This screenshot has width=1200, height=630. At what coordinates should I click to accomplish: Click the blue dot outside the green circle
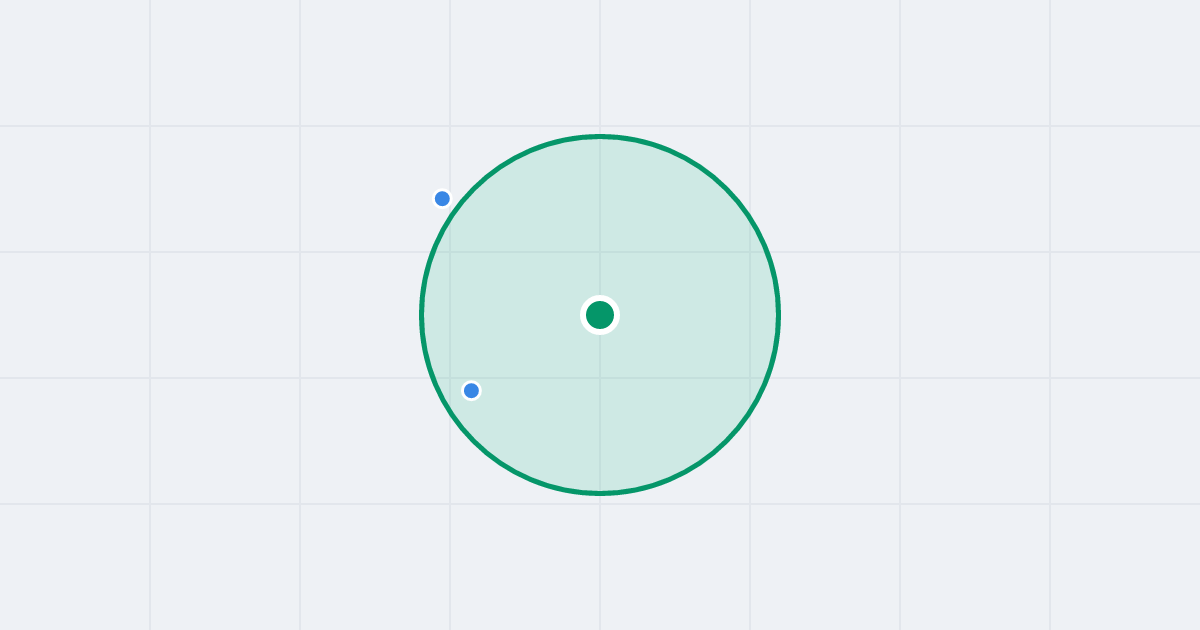[x=442, y=198]
